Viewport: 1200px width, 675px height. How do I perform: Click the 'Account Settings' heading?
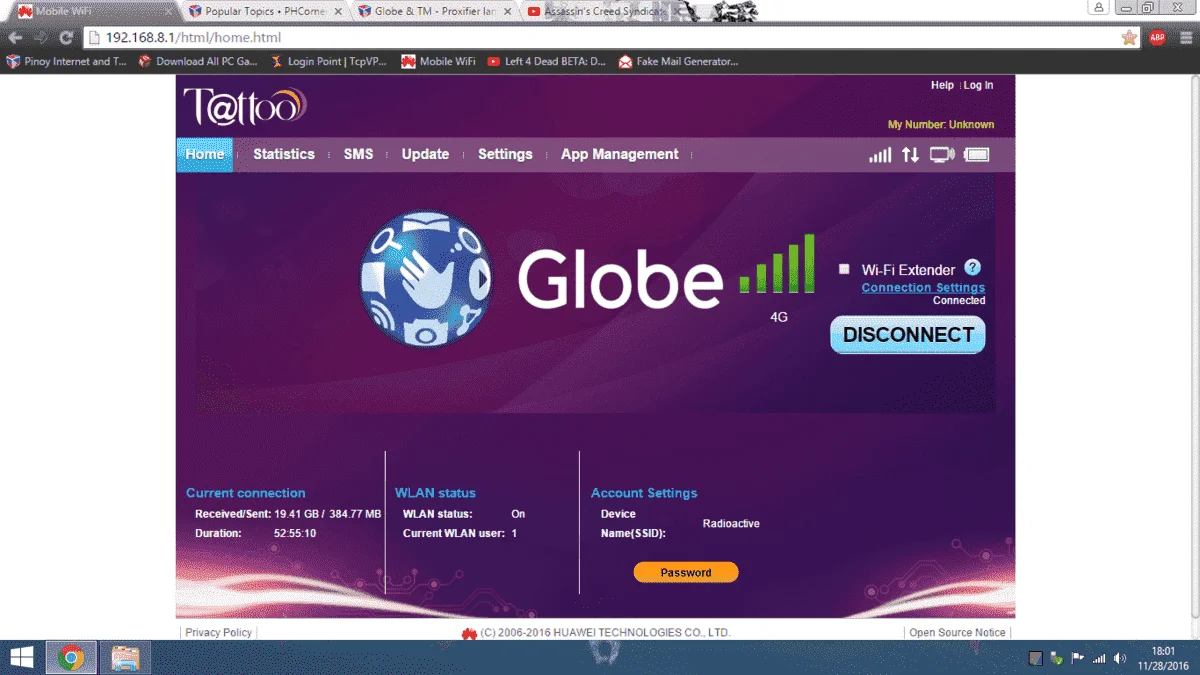[644, 493]
